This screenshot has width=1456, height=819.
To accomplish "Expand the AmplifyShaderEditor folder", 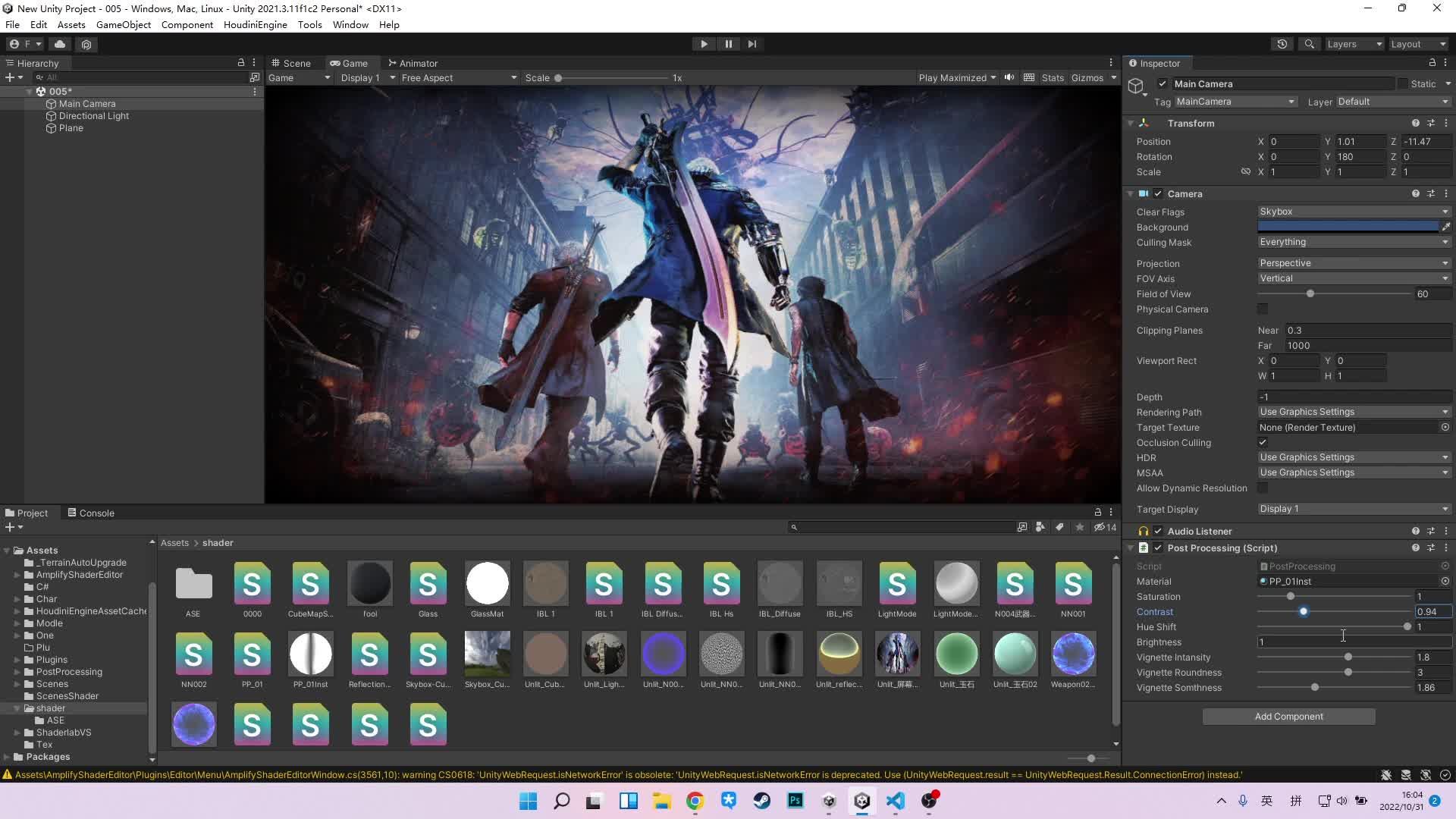I will tap(17, 575).
